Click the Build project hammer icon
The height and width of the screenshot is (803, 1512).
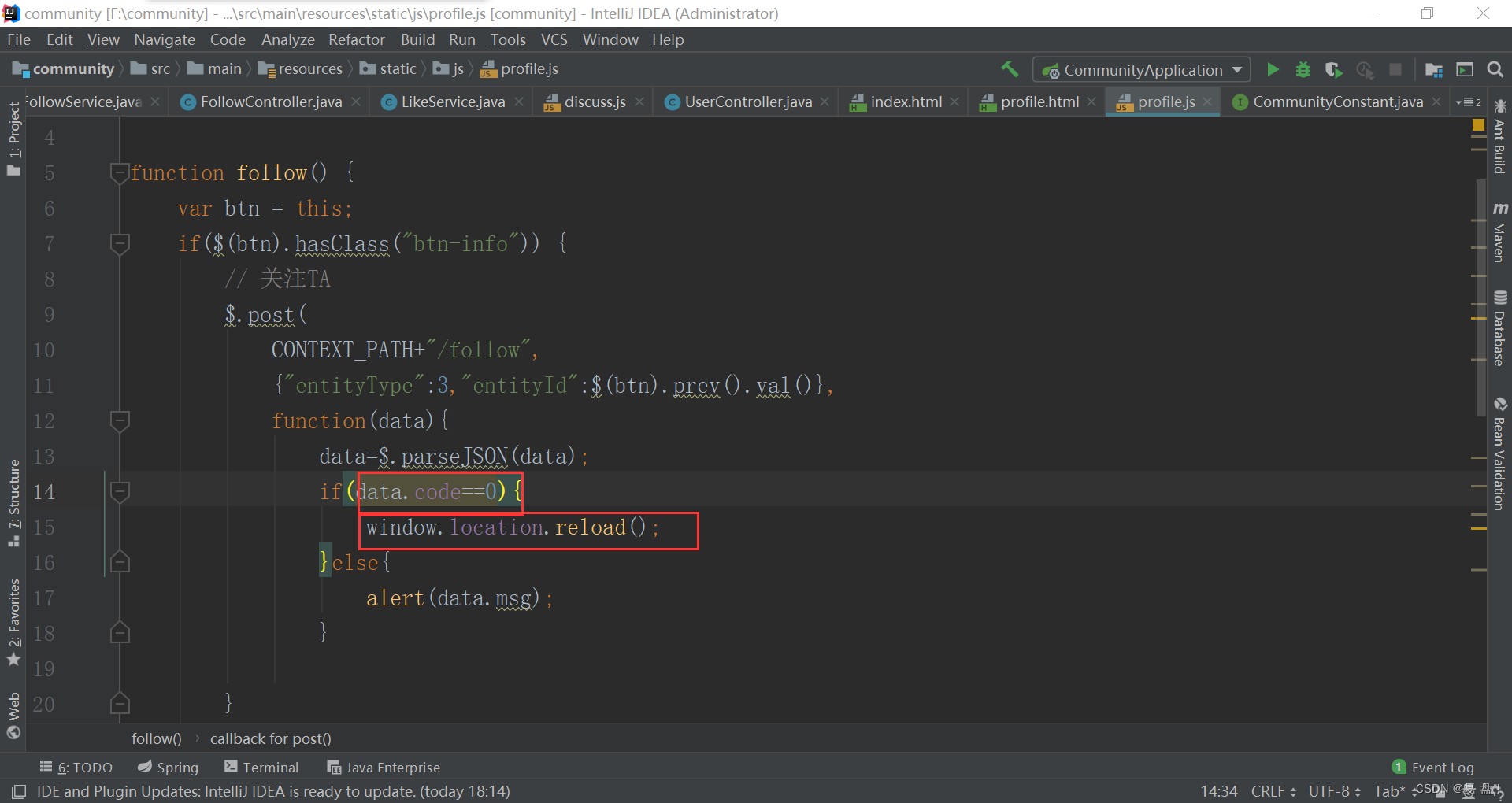point(1010,69)
